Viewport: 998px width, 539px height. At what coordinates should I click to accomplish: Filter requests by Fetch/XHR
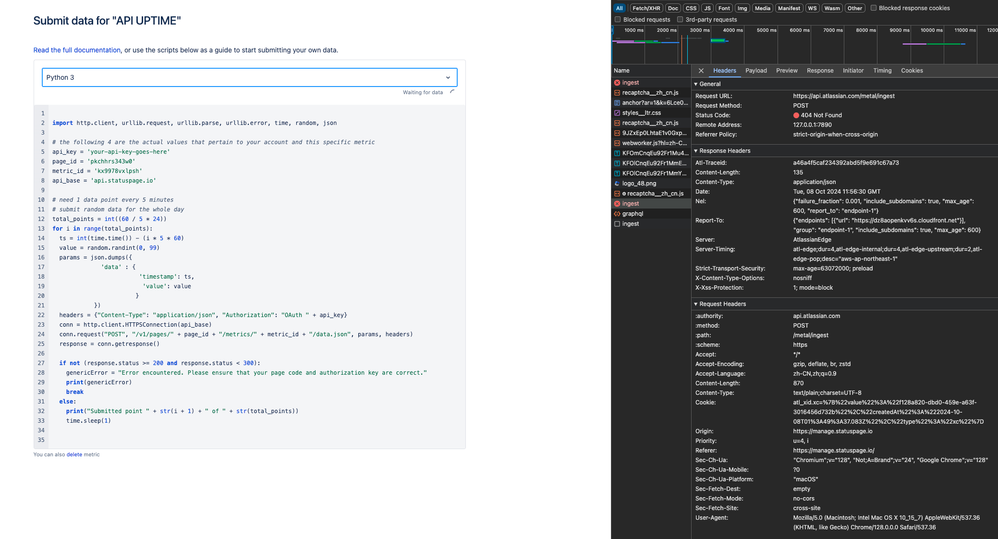click(x=646, y=8)
